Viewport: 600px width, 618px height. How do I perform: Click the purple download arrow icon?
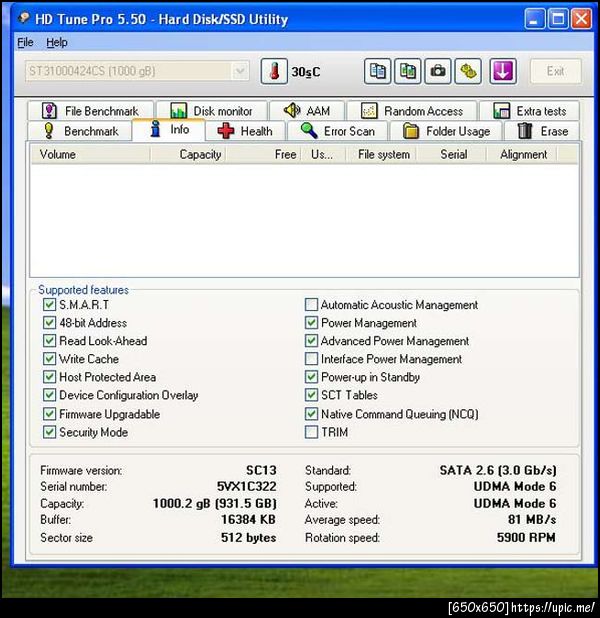pos(503,71)
